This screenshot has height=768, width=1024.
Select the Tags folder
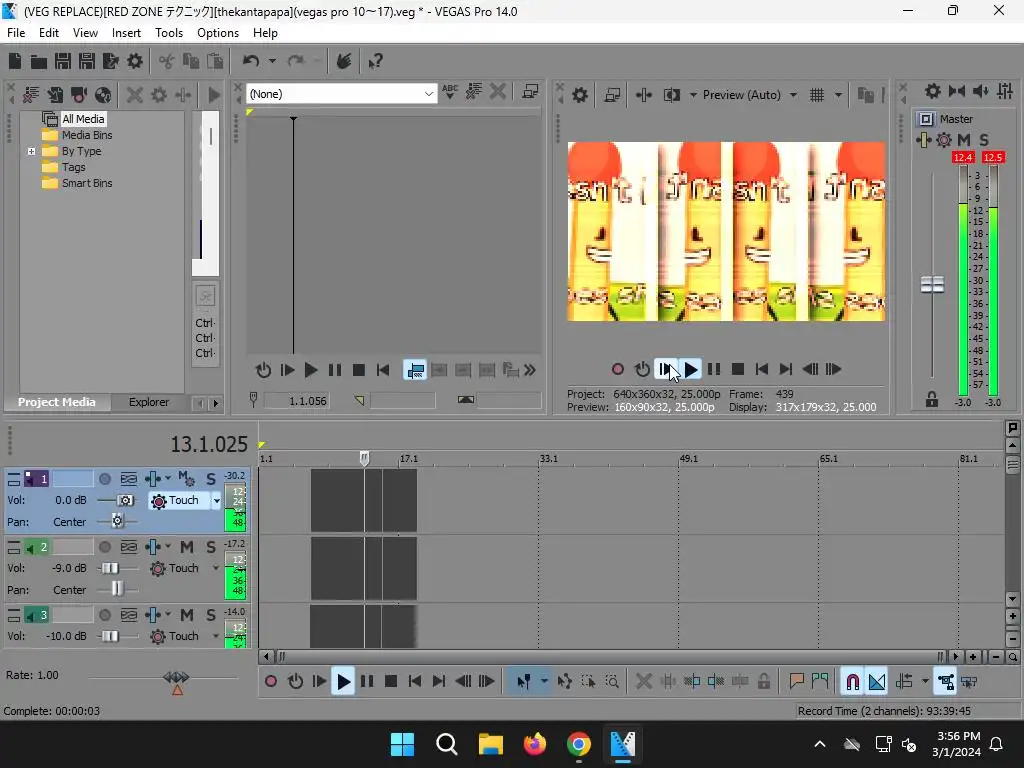pos(73,167)
